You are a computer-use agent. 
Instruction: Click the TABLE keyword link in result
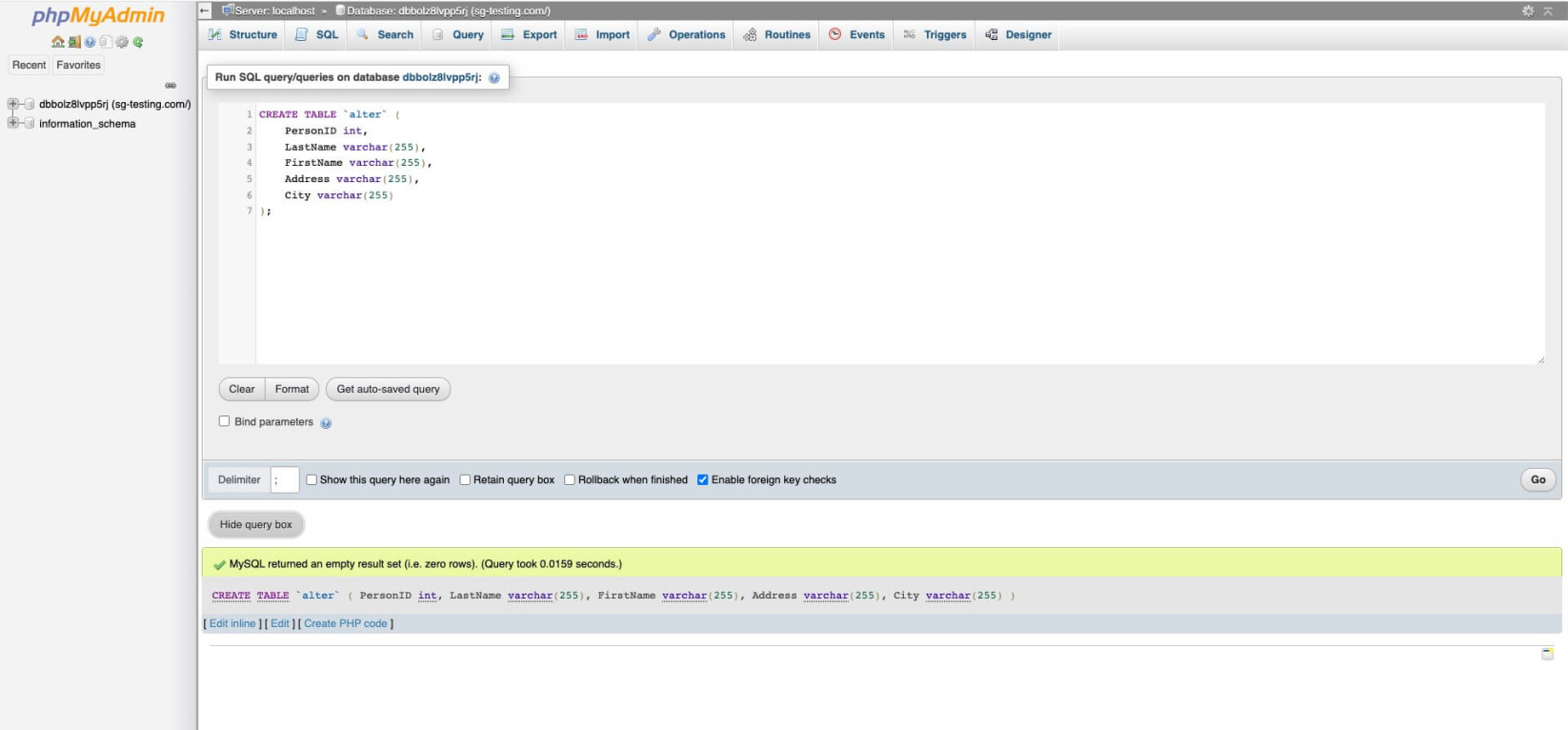click(x=272, y=596)
